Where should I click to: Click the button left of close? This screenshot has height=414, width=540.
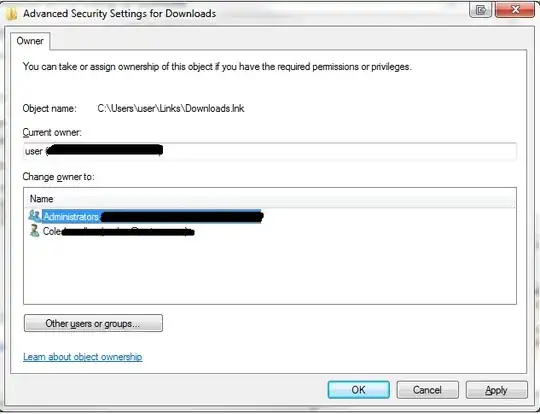[480, 10]
